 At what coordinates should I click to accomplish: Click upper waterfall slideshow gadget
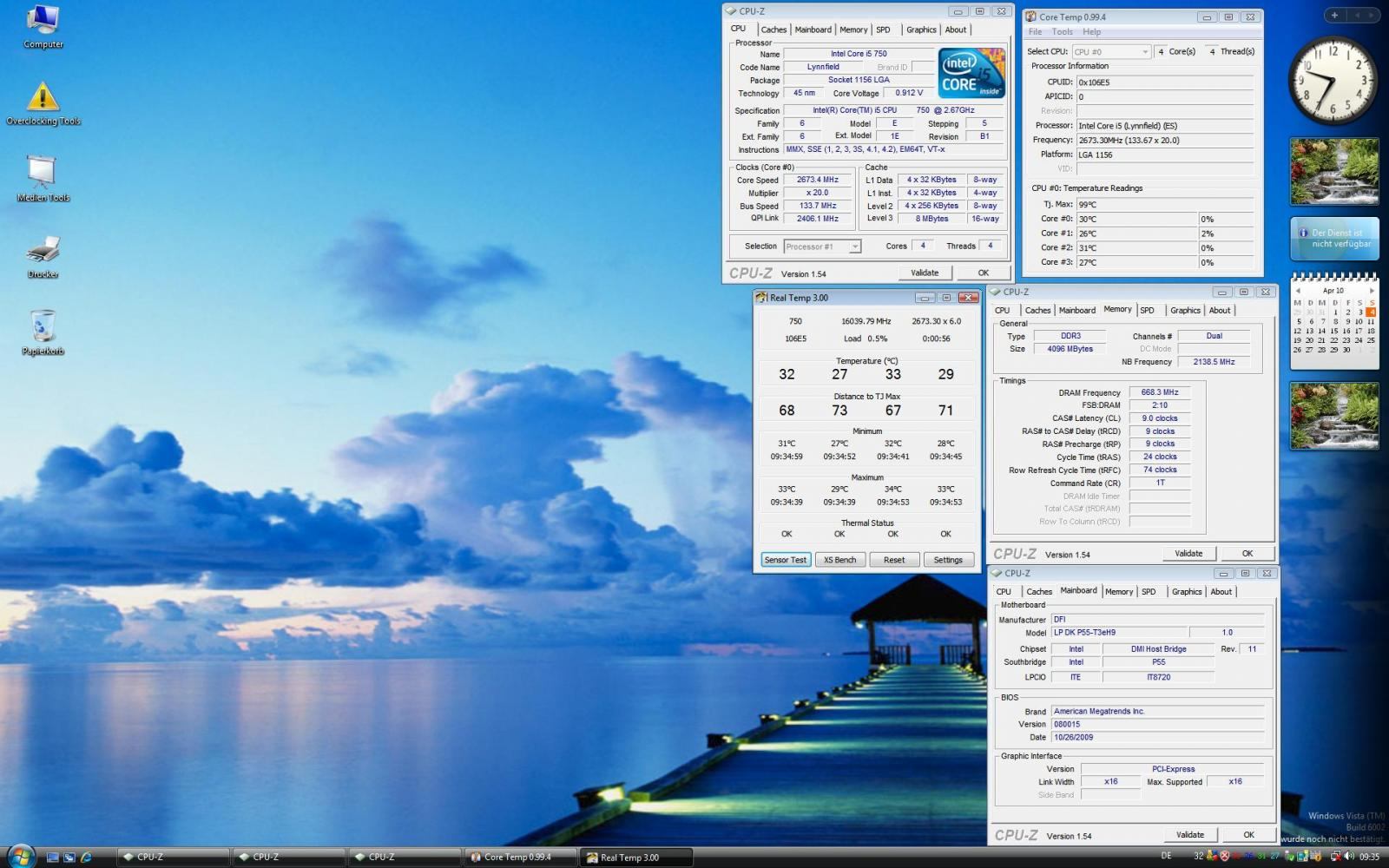click(x=1333, y=171)
